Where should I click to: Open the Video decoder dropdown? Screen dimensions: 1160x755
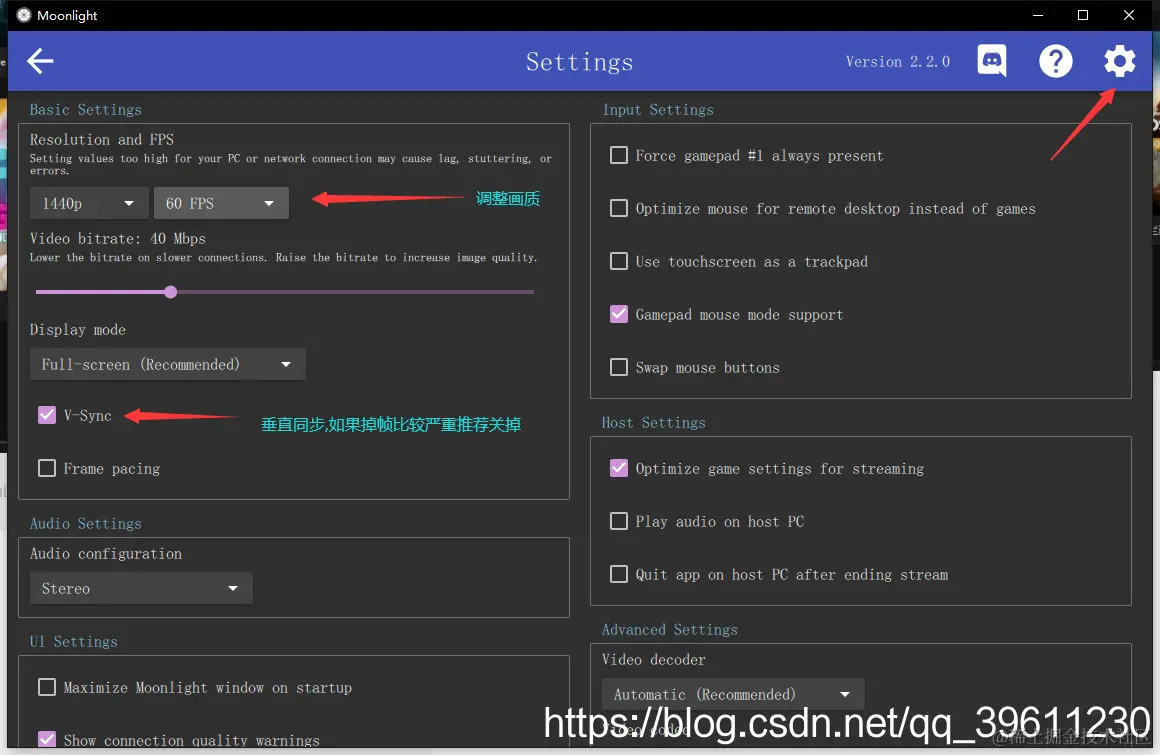733,693
